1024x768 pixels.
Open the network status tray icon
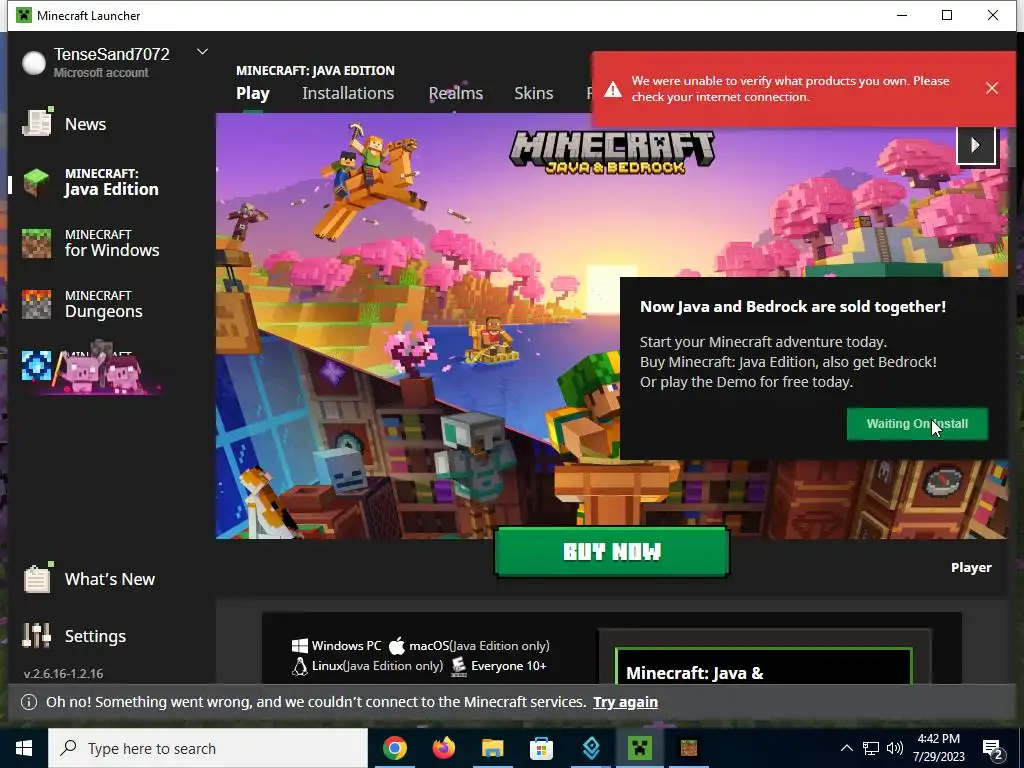871,748
